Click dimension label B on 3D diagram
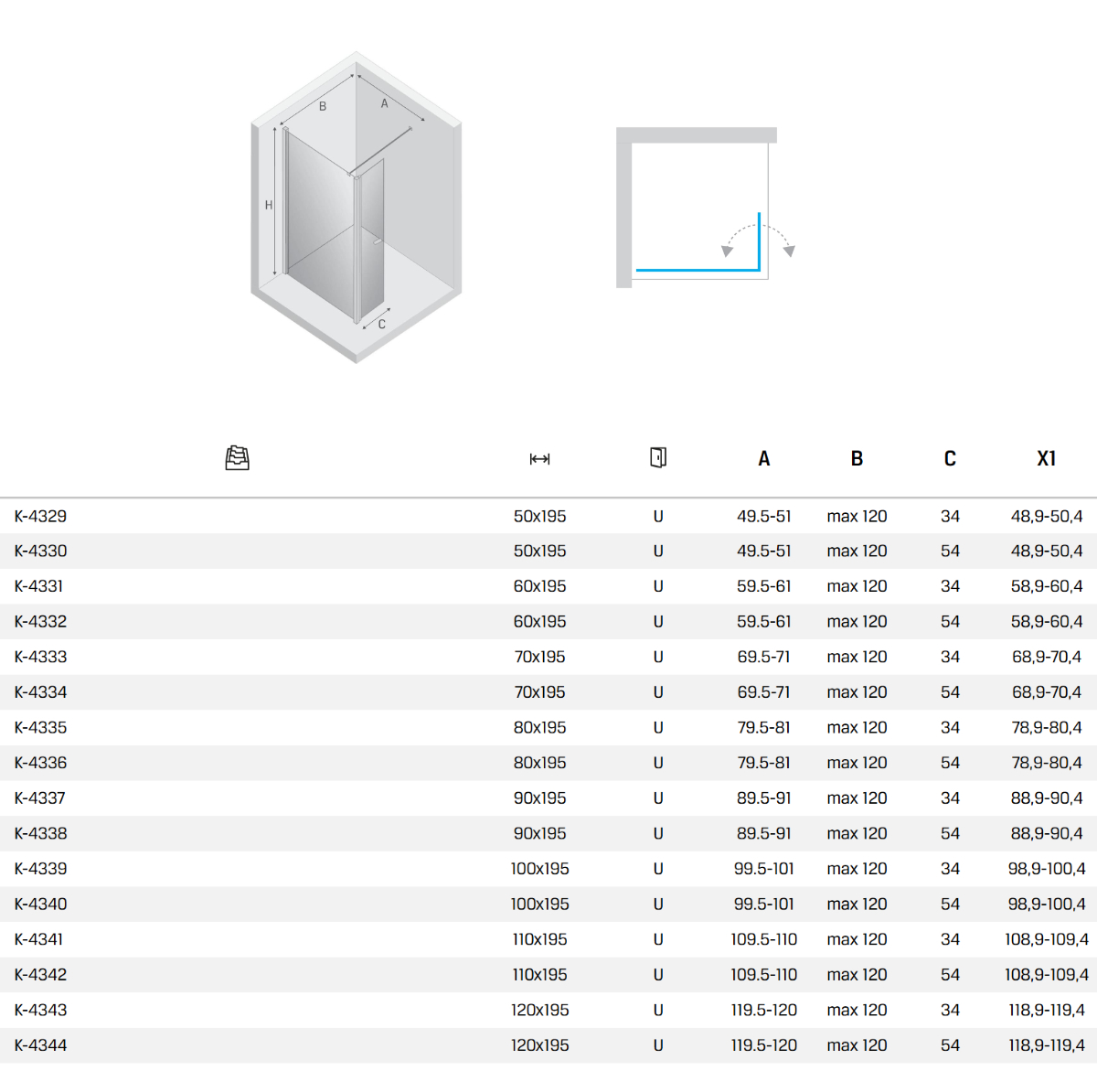Image resolution: width=1097 pixels, height=1092 pixels. coord(323,107)
